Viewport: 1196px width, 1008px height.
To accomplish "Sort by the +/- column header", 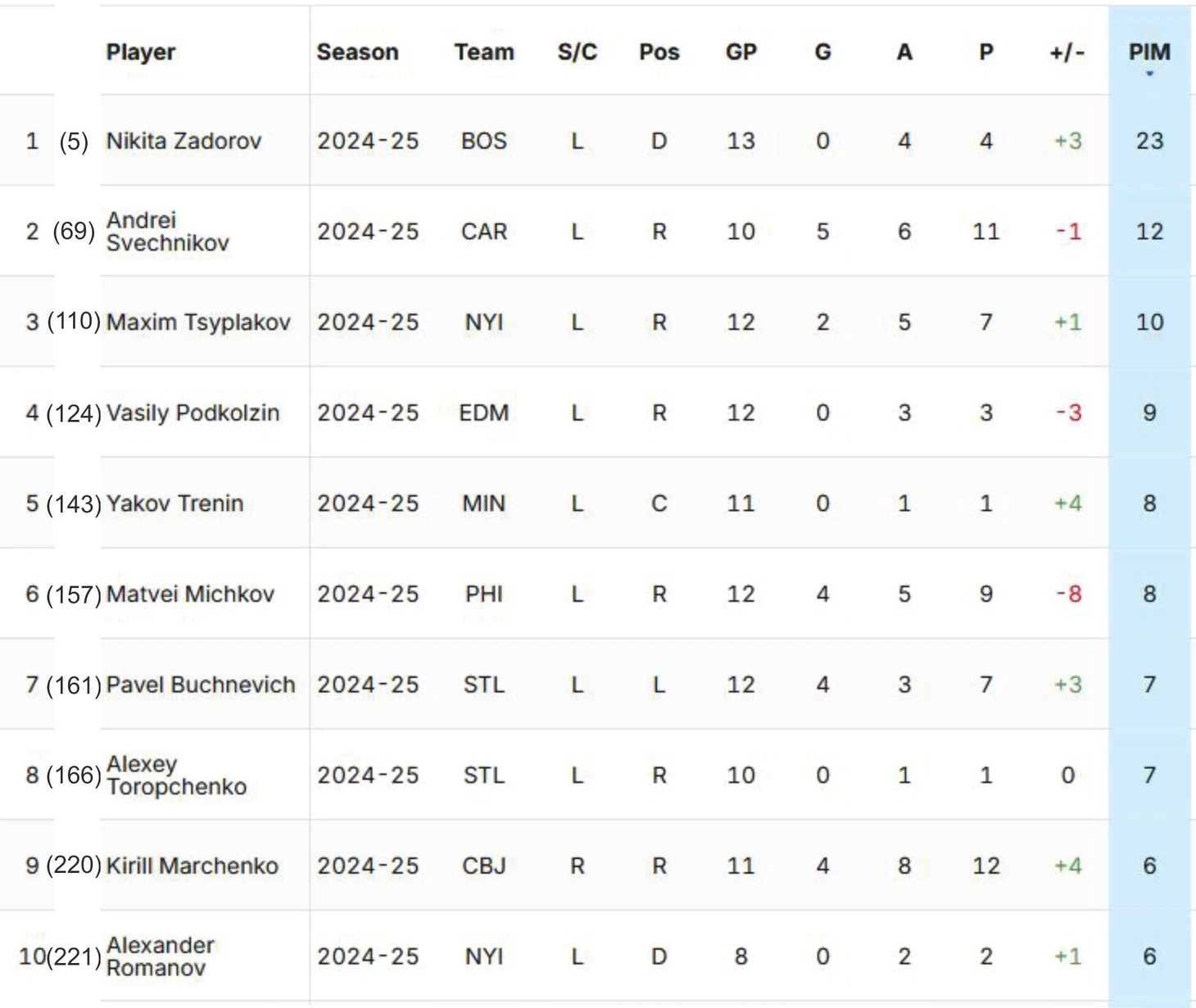I will [1067, 52].
